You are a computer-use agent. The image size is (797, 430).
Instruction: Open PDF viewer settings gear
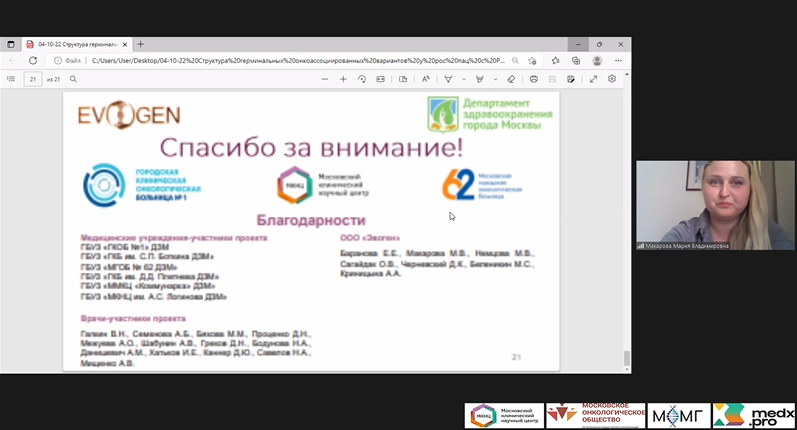click(x=612, y=79)
